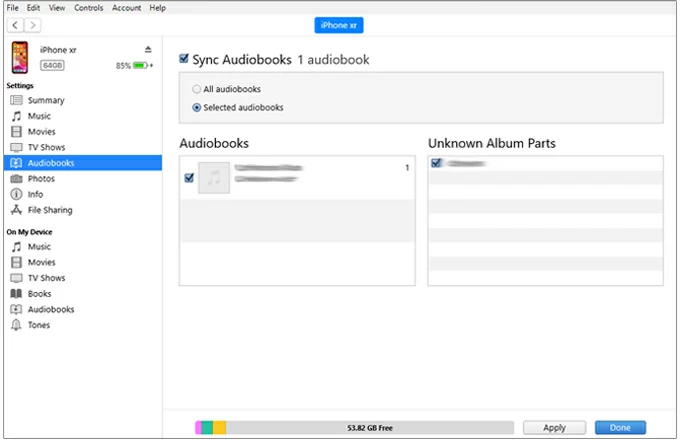
Task: Click the storage capacity usage bar
Action: coord(355,427)
